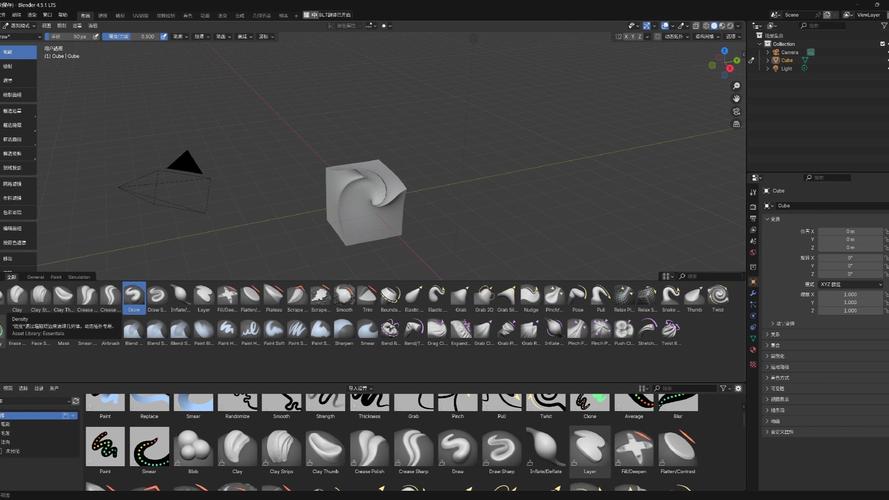Viewport: 889px width, 500px height.
Task: Collapse the Collection in outliner
Action: click(760, 44)
